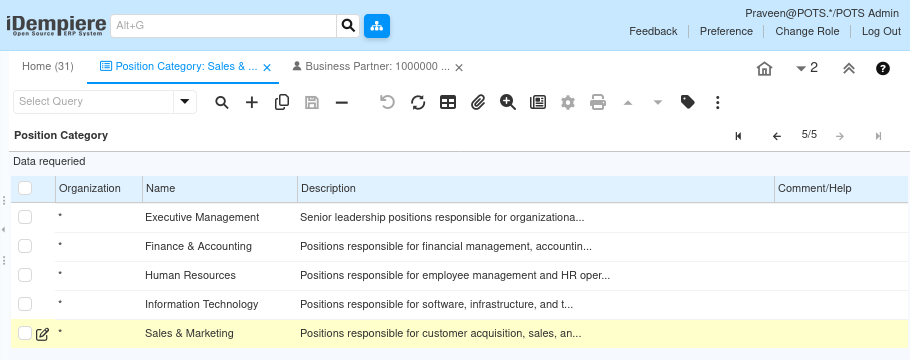The image size is (910, 360).
Task: Click the 5/5 record counter
Action: click(809, 135)
